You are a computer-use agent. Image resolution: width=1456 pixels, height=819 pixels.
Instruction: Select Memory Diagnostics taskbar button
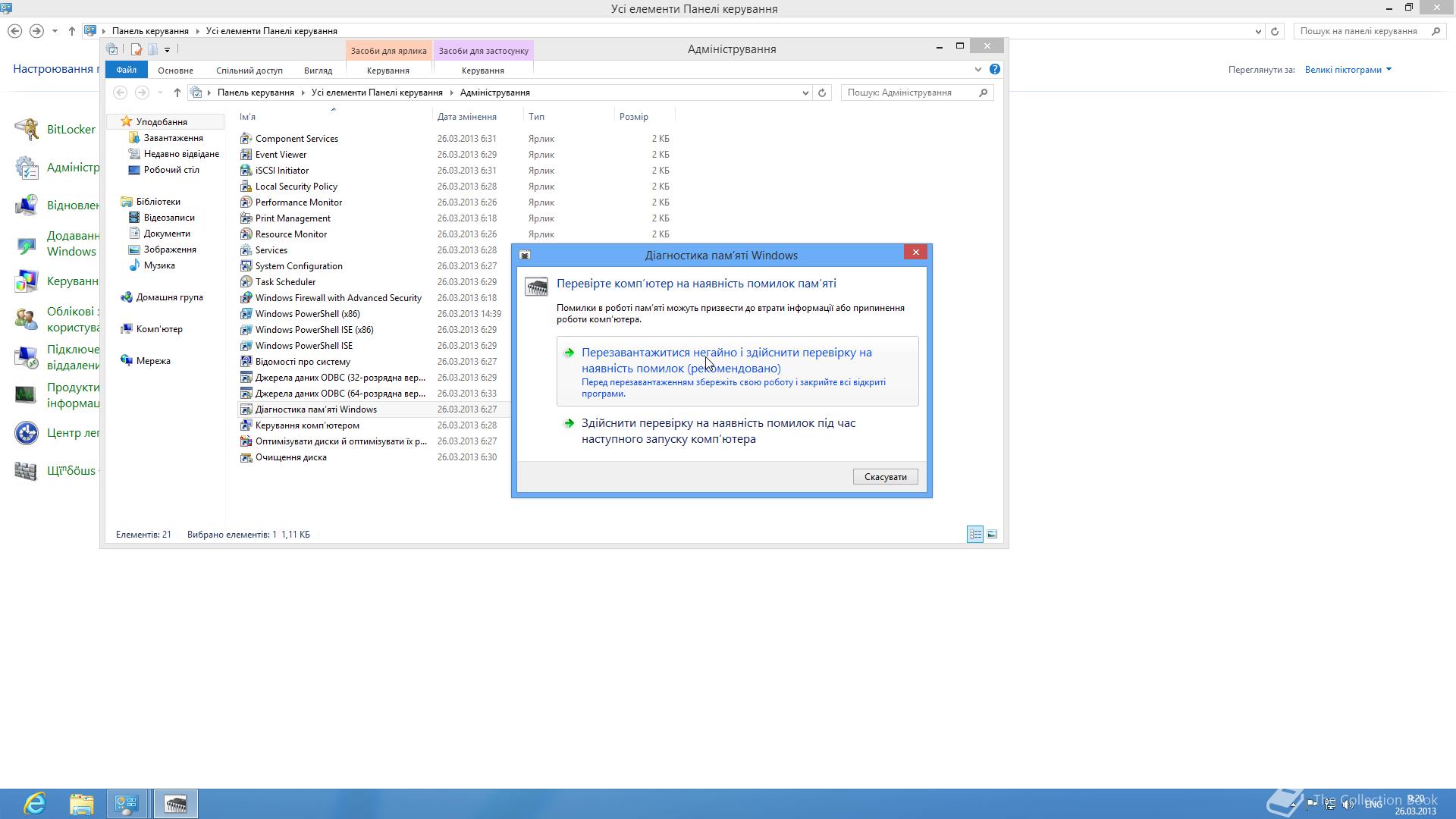175,803
